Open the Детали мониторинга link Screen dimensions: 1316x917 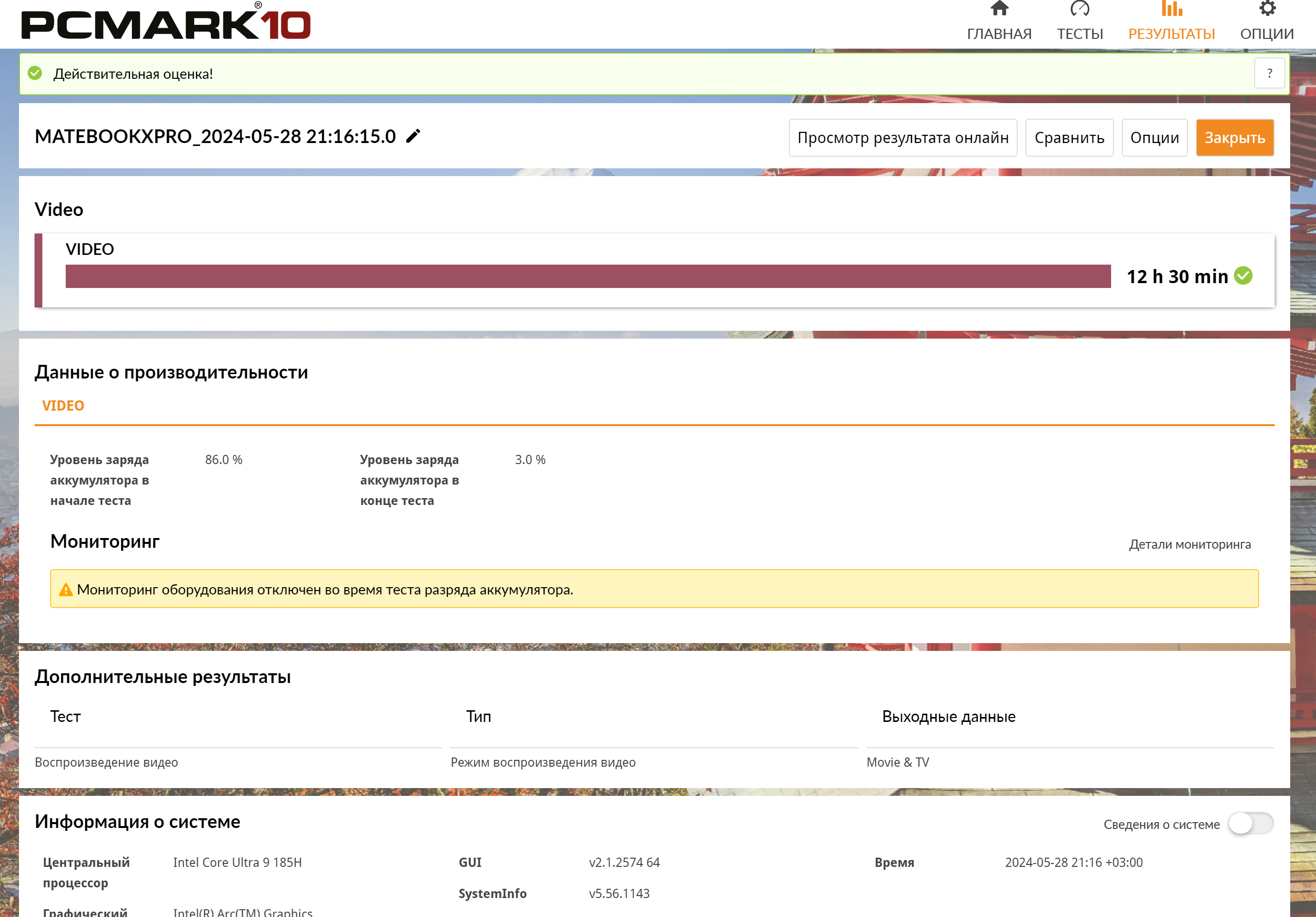[1189, 544]
